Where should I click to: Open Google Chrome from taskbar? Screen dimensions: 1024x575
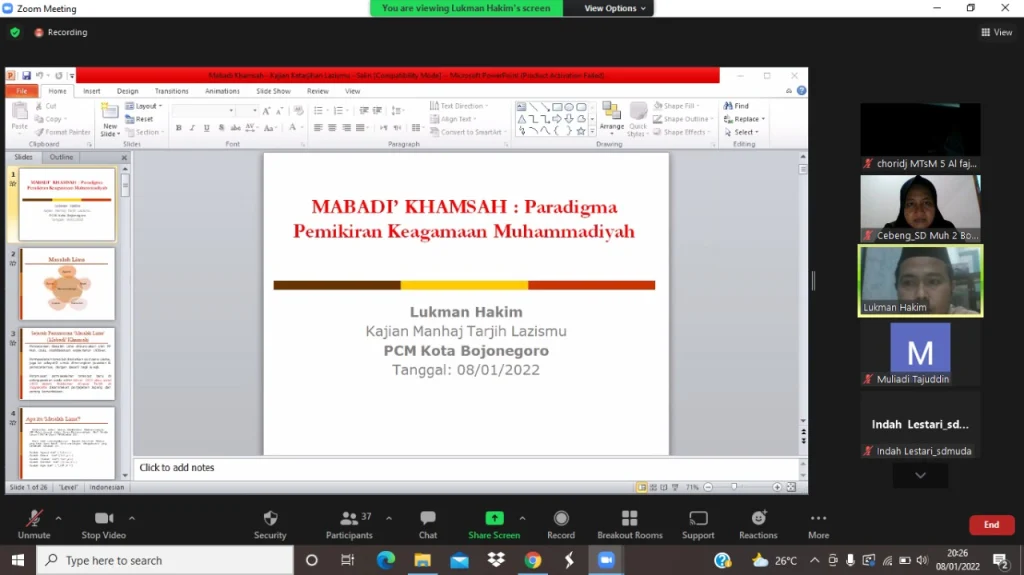point(533,560)
